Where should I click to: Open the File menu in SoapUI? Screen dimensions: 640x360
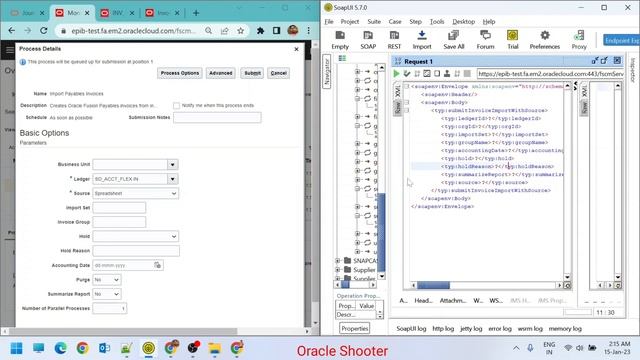tap(329, 22)
